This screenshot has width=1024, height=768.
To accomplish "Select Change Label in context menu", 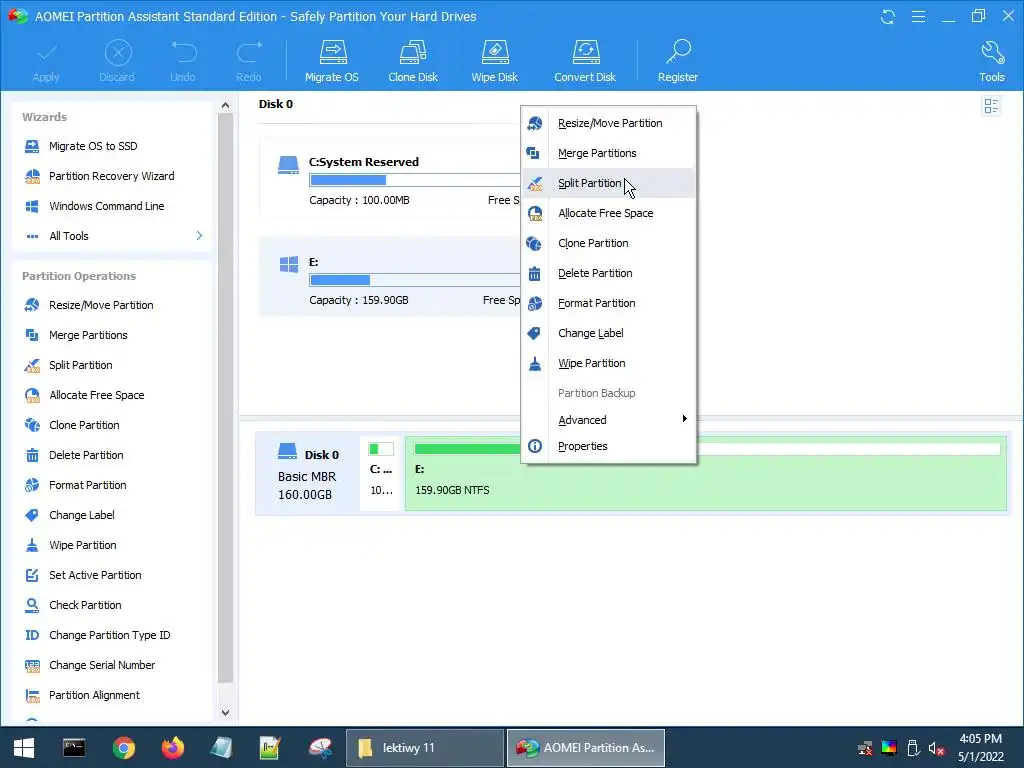I will pyautogui.click(x=609, y=333).
